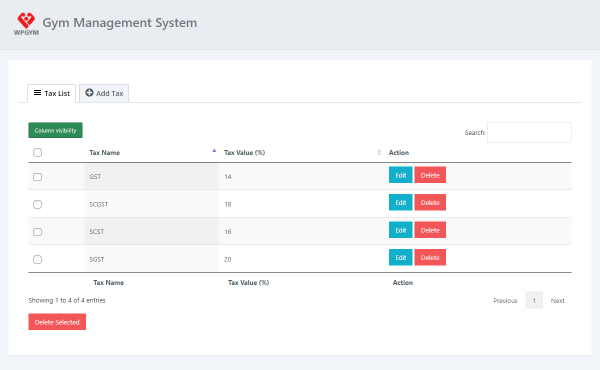This screenshot has width=600, height=370.
Task: Focus the Search input field
Action: click(x=529, y=132)
